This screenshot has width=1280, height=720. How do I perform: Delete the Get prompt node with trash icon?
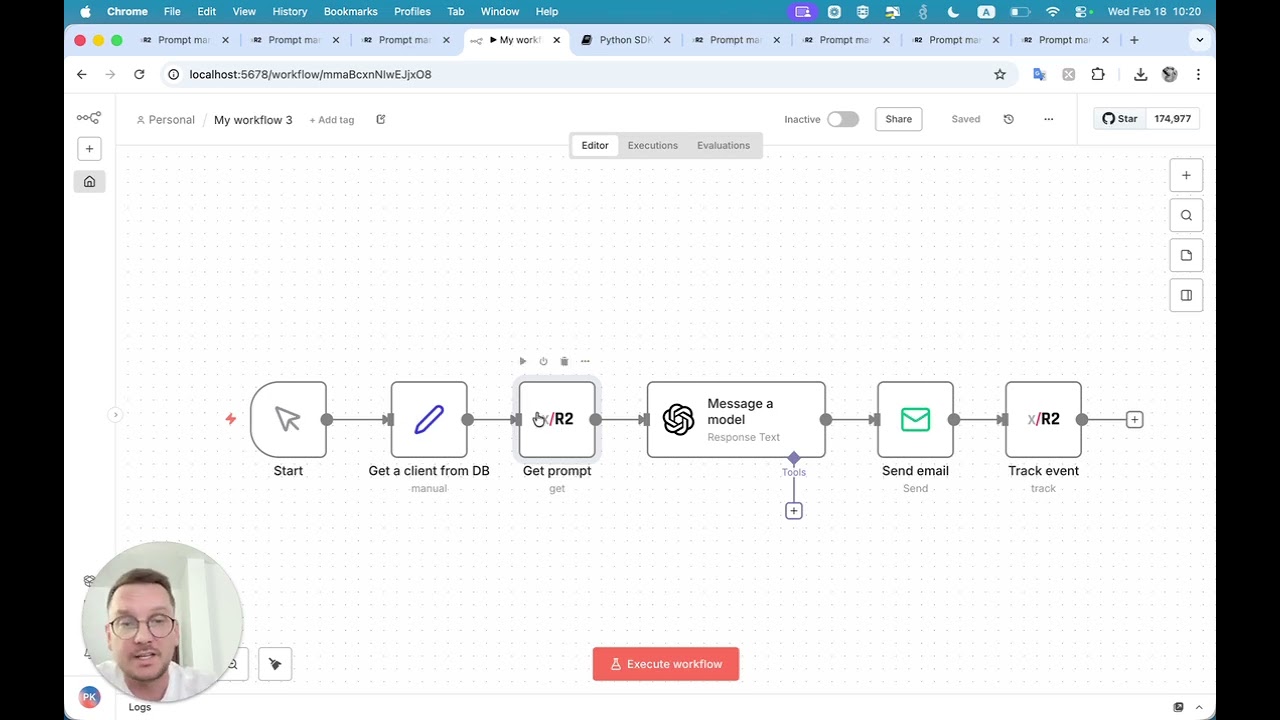point(564,361)
